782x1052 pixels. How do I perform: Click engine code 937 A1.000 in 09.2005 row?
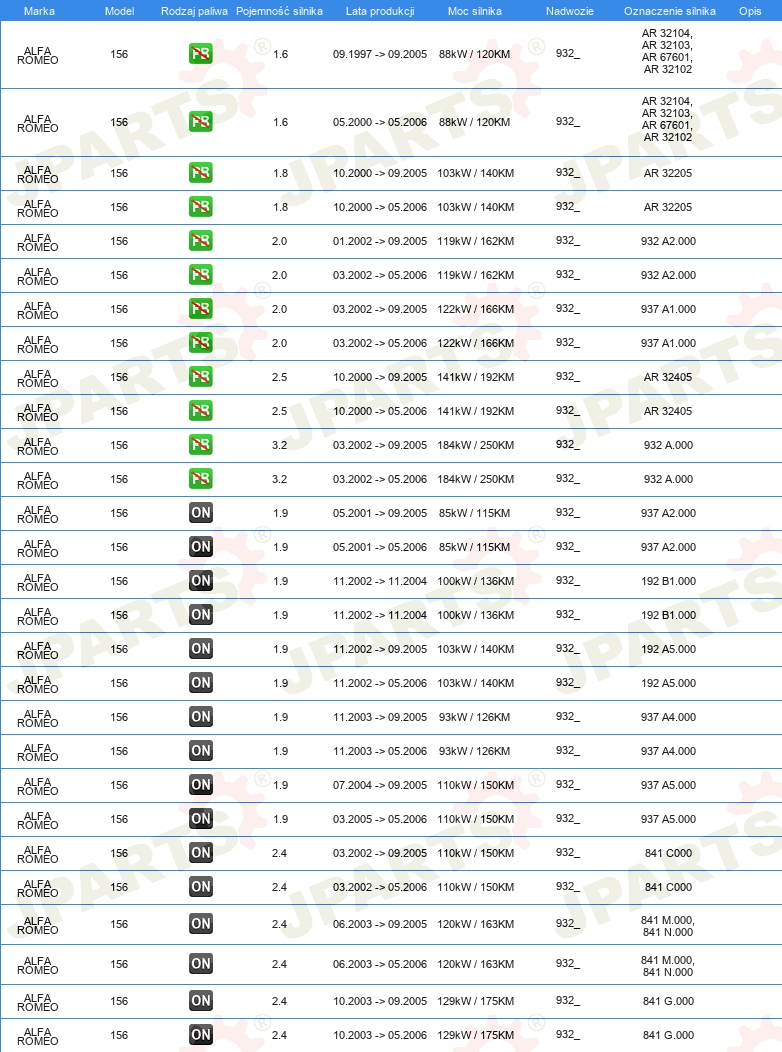click(x=668, y=309)
